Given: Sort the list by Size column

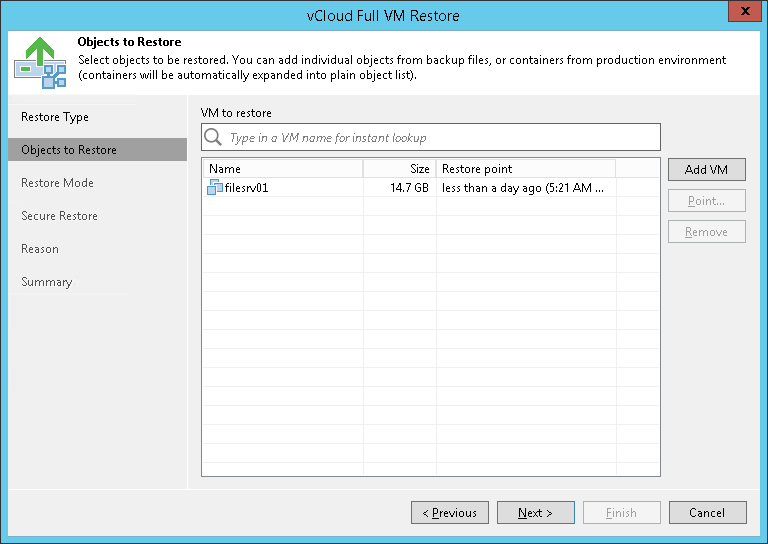Looking at the screenshot, I should tap(400, 169).
